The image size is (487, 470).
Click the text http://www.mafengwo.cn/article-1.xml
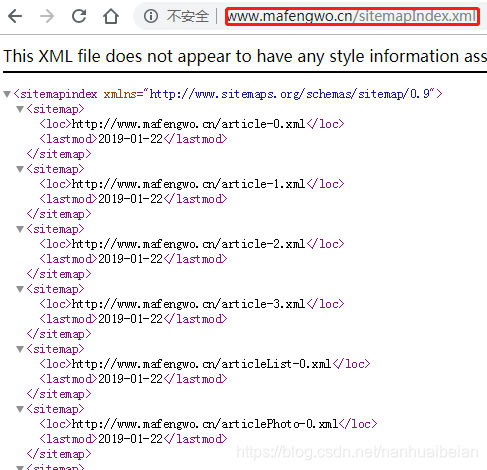pyautogui.click(x=188, y=184)
